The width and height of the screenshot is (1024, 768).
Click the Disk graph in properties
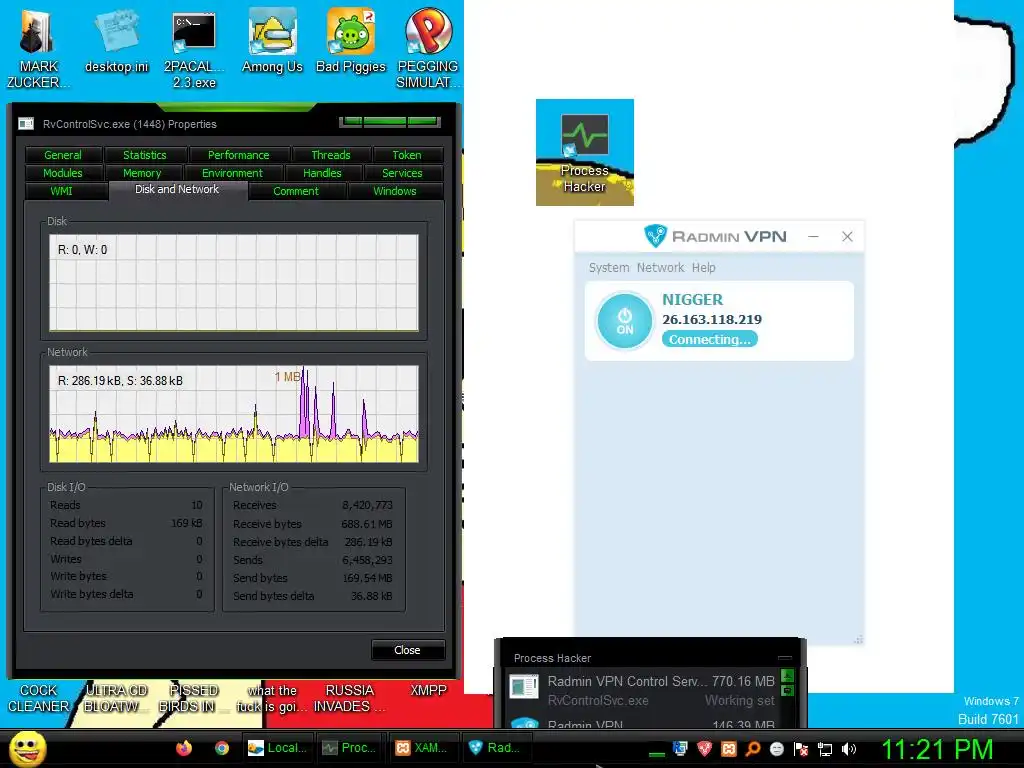234,283
